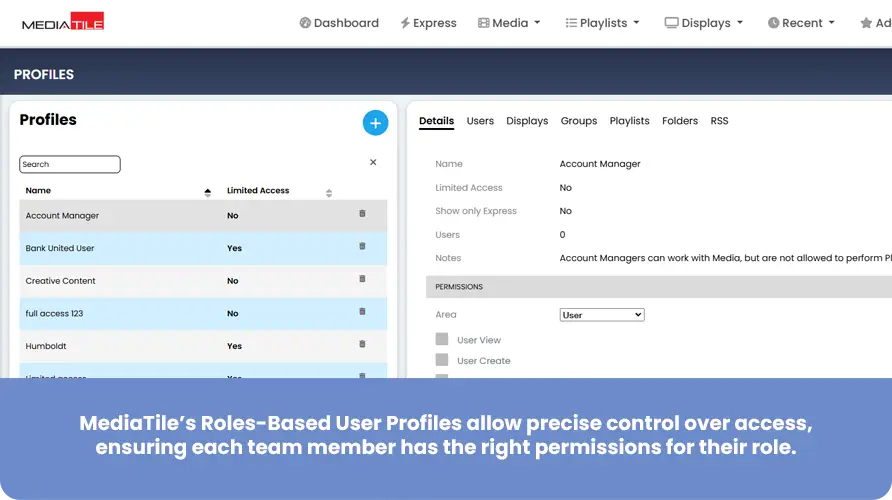This screenshot has height=500, width=892.
Task: Switch to the Folders tab
Action: pos(680,121)
